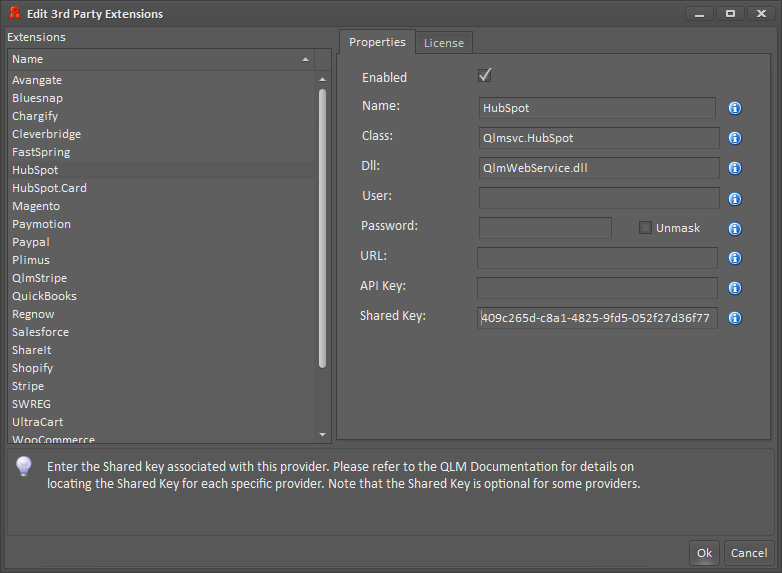Click the info icon next to User field

pos(735,199)
